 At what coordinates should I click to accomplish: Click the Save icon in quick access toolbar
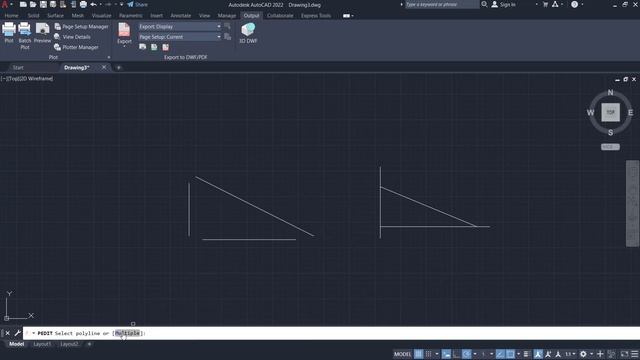(x=43, y=4)
